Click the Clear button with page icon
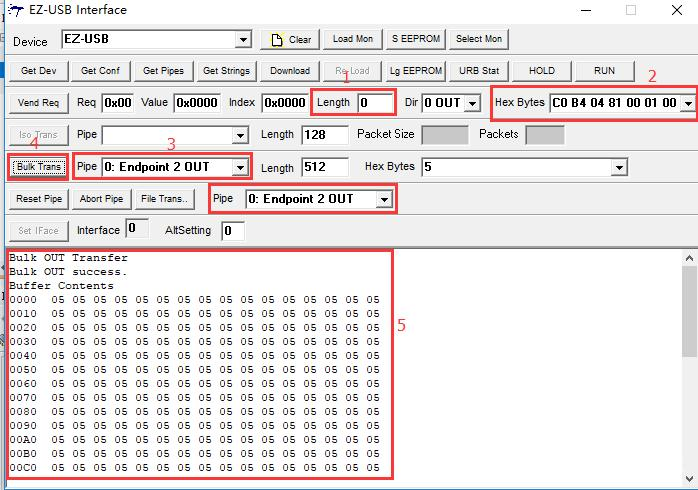 pos(290,40)
